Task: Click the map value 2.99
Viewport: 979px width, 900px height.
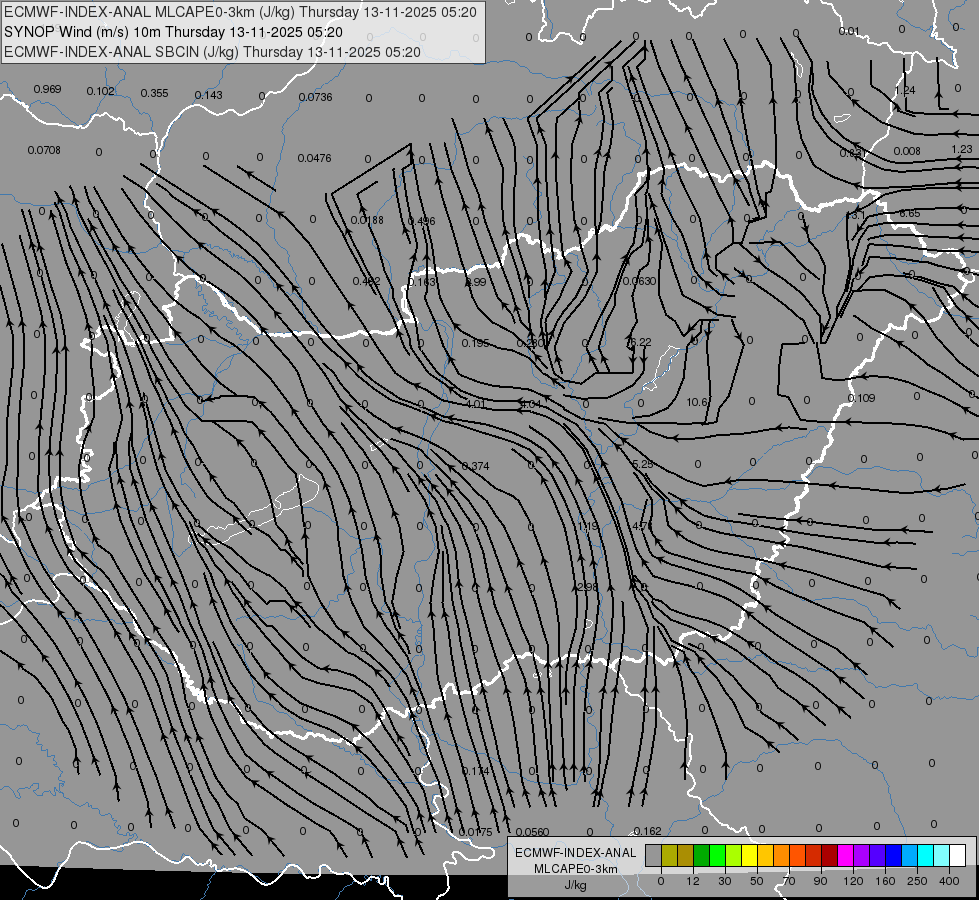Action: coord(476,282)
